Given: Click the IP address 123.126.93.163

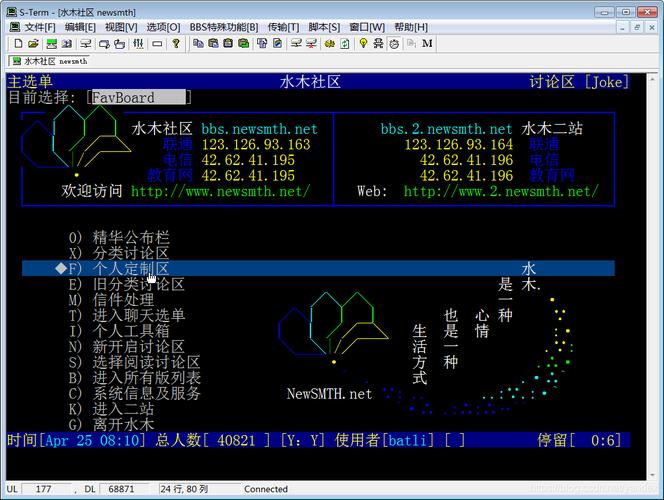Looking at the screenshot, I should click(x=256, y=144).
